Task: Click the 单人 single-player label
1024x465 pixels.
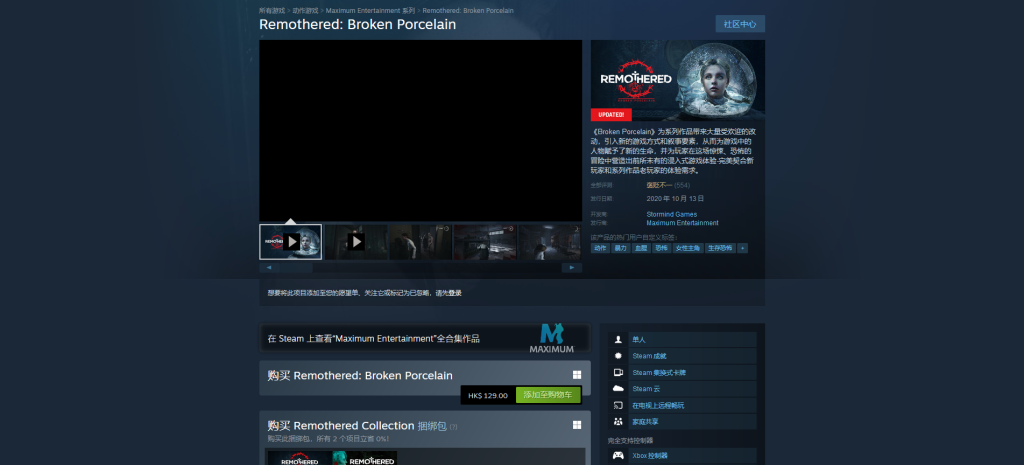Action: [x=638, y=340]
